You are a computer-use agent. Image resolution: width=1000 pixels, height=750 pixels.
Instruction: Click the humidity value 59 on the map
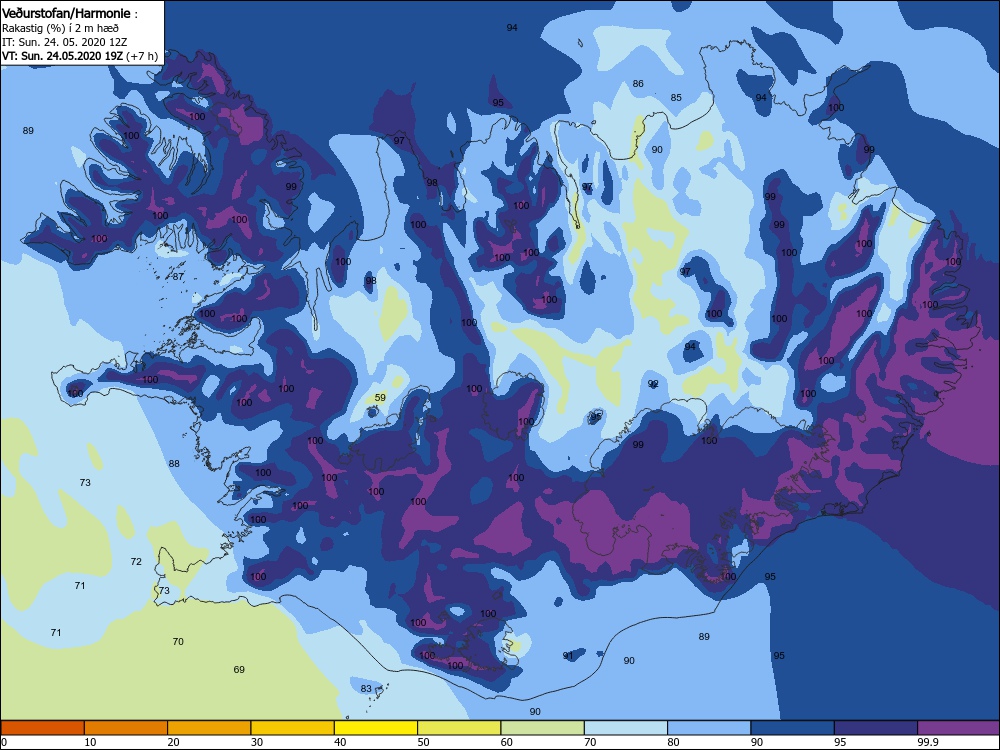click(380, 397)
